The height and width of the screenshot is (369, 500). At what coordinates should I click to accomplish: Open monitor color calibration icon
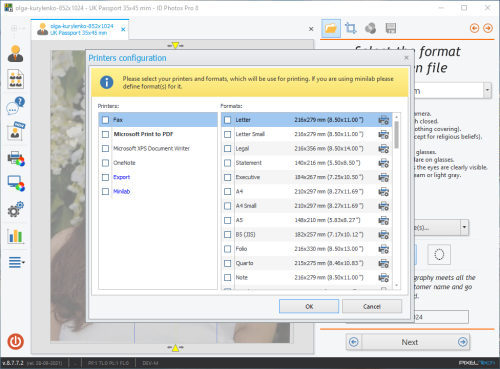point(16,183)
